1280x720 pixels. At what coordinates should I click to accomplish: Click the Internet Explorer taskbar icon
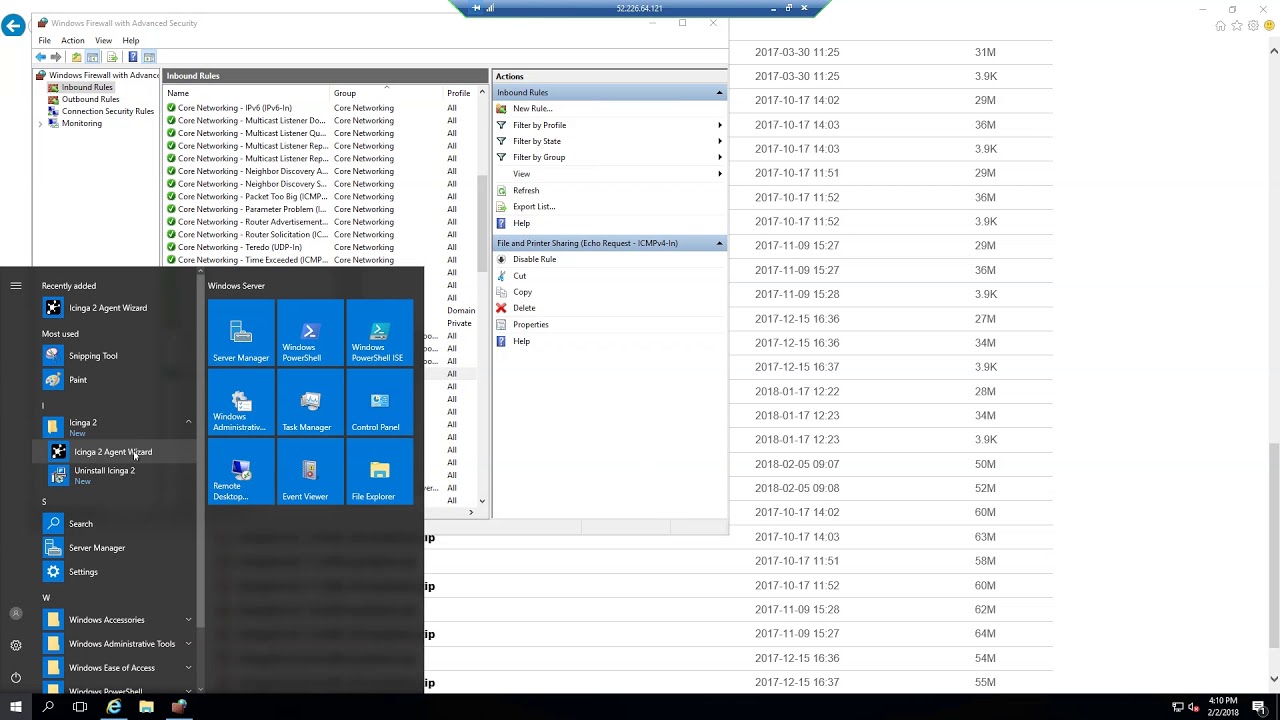pos(114,707)
